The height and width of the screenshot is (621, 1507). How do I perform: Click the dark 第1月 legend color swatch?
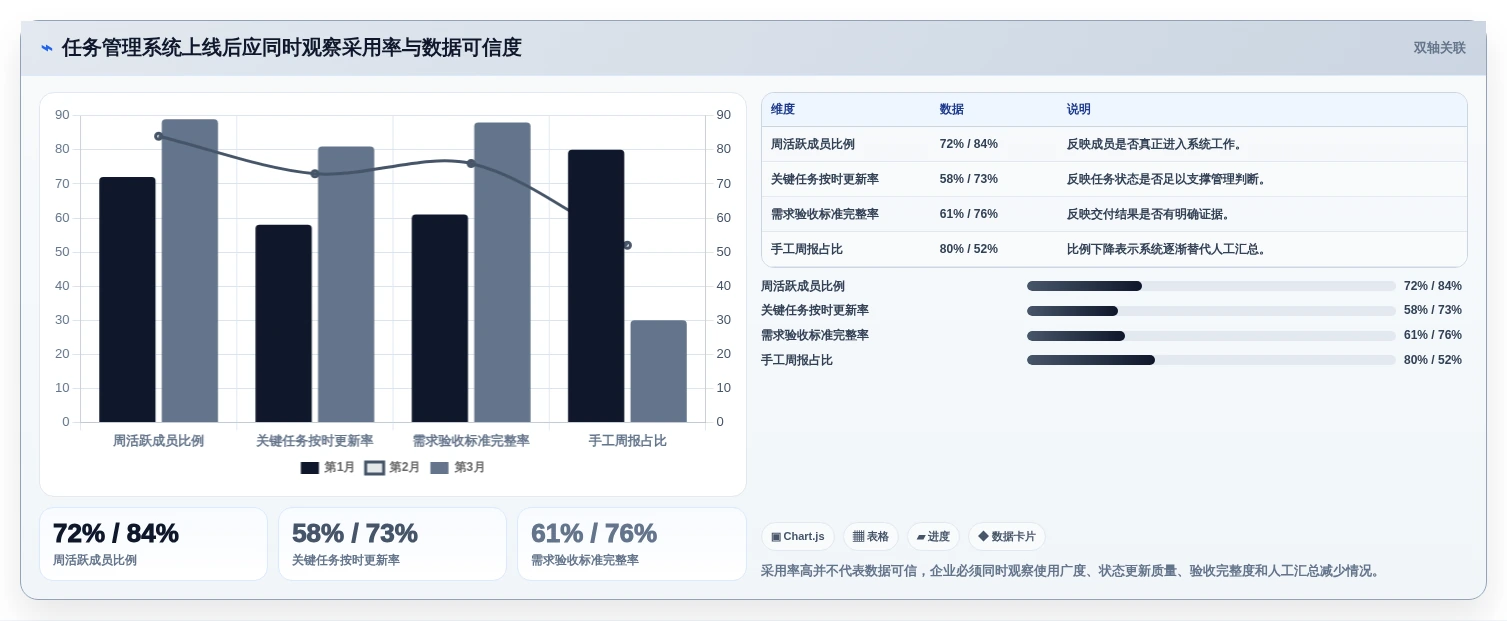310,468
